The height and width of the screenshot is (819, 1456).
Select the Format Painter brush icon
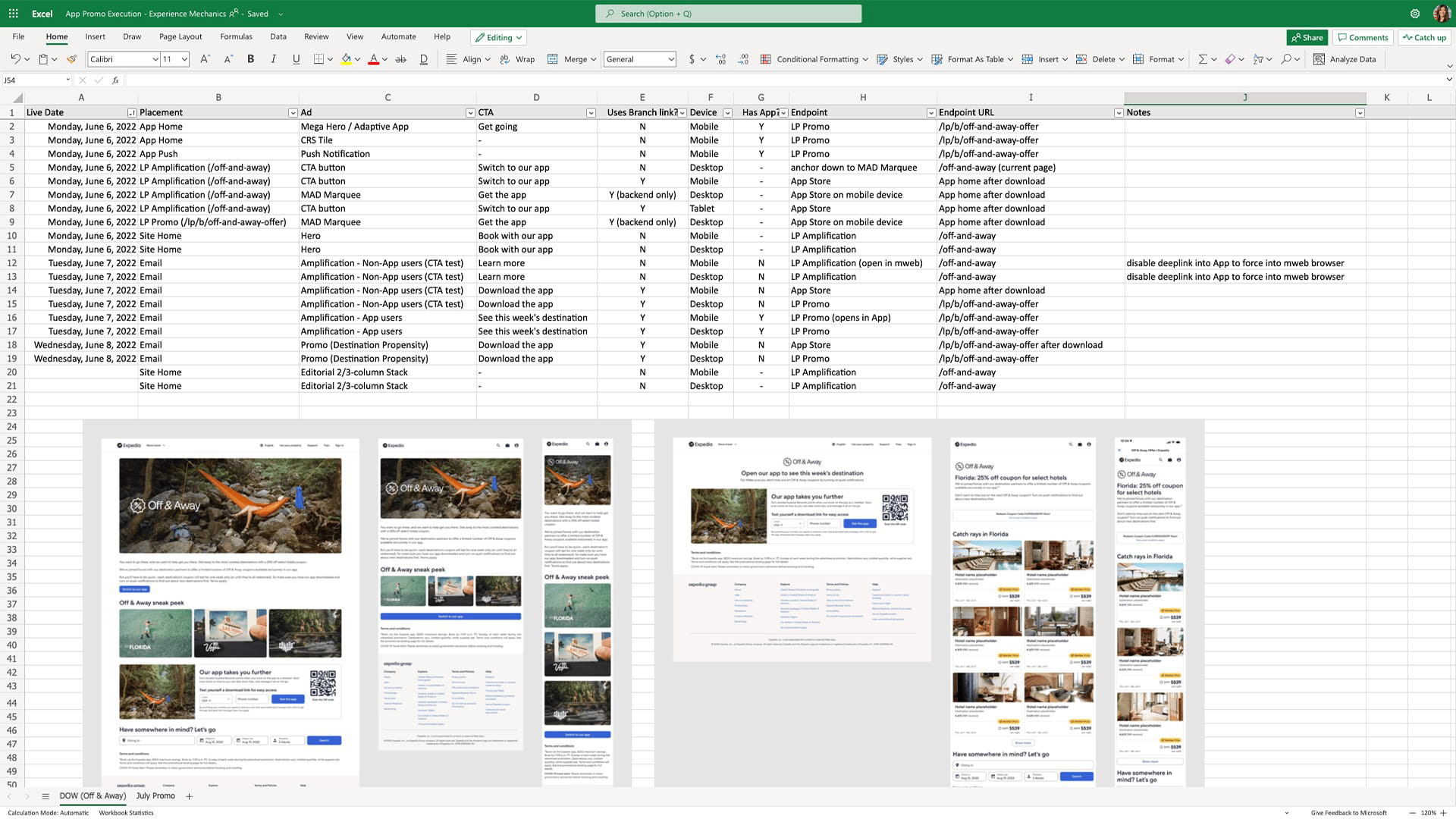click(x=71, y=59)
